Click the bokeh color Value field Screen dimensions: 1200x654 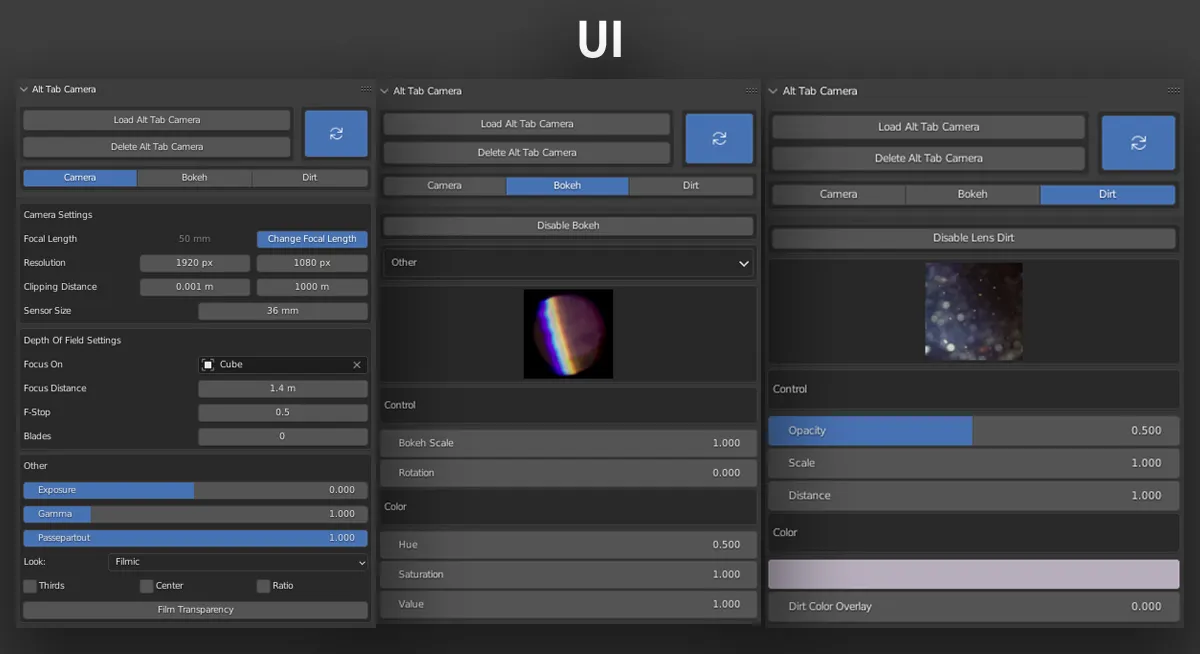tap(568, 604)
